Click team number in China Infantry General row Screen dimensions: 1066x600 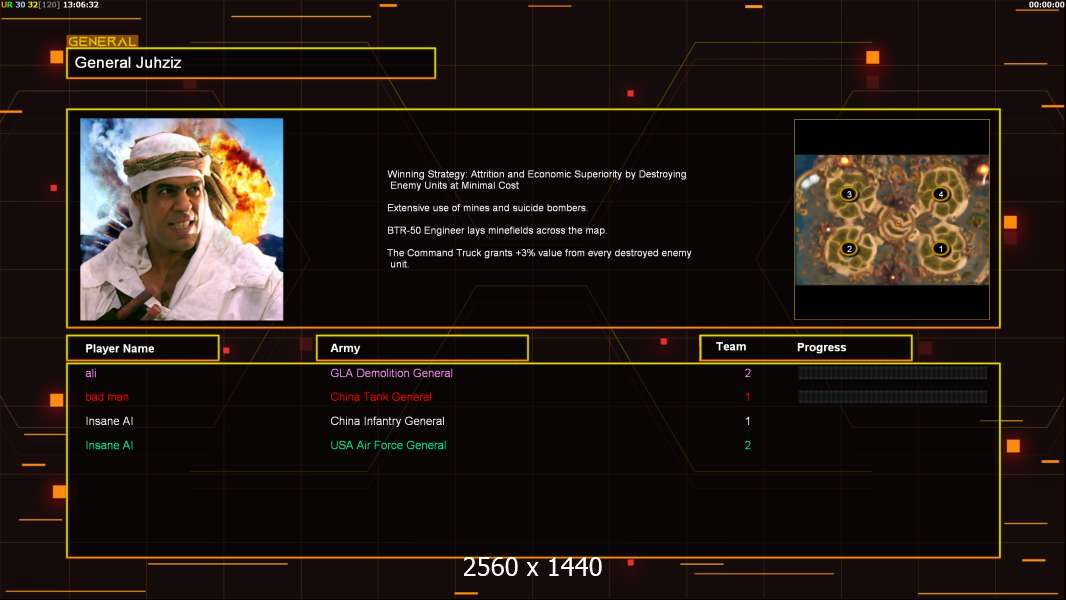point(748,421)
